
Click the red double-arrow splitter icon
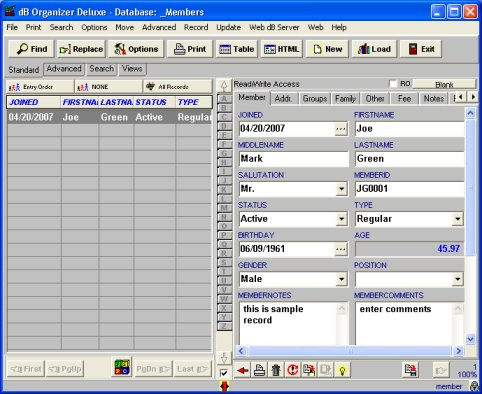click(225, 386)
